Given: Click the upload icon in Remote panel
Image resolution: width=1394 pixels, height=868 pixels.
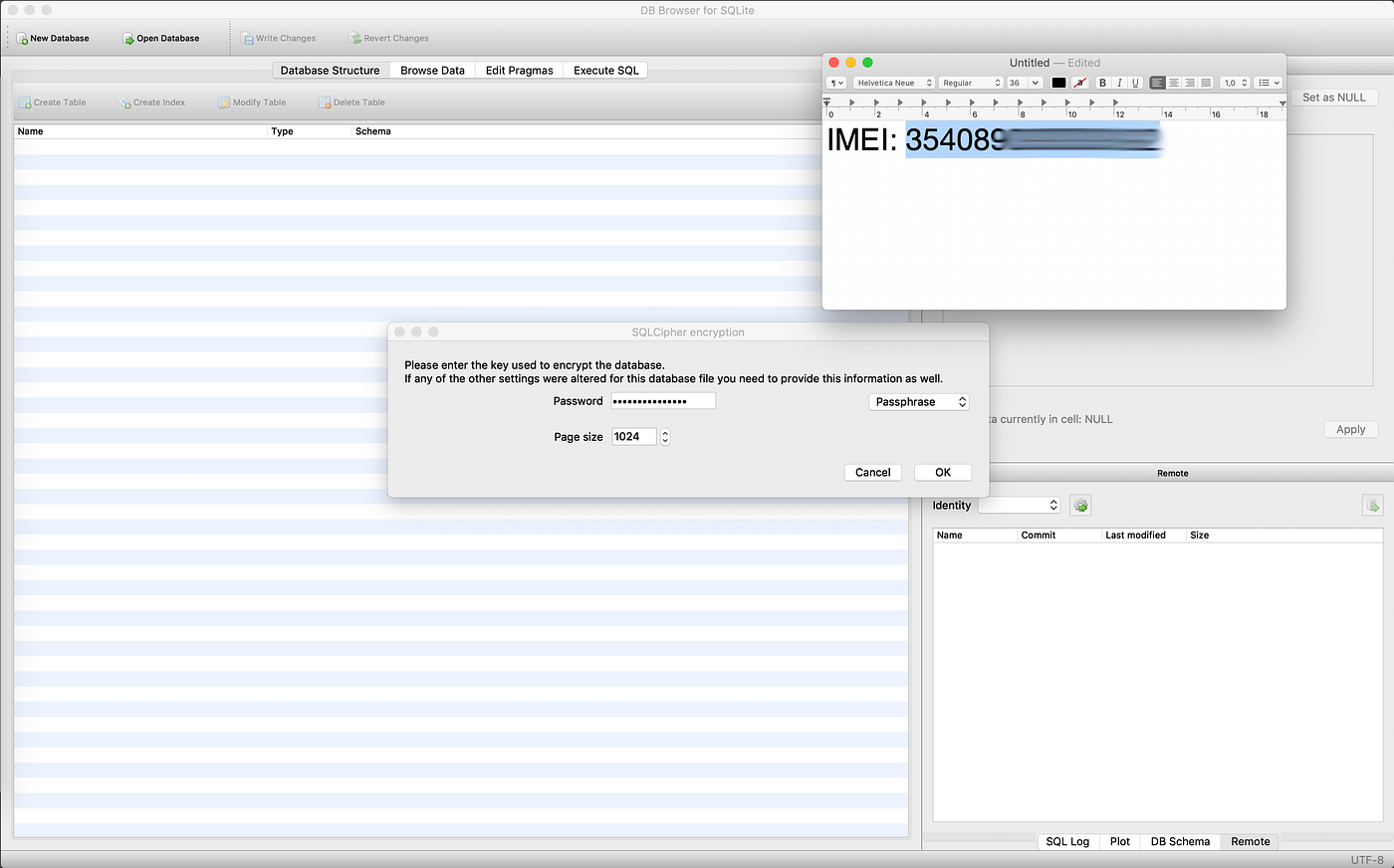Looking at the screenshot, I should click(1373, 506).
